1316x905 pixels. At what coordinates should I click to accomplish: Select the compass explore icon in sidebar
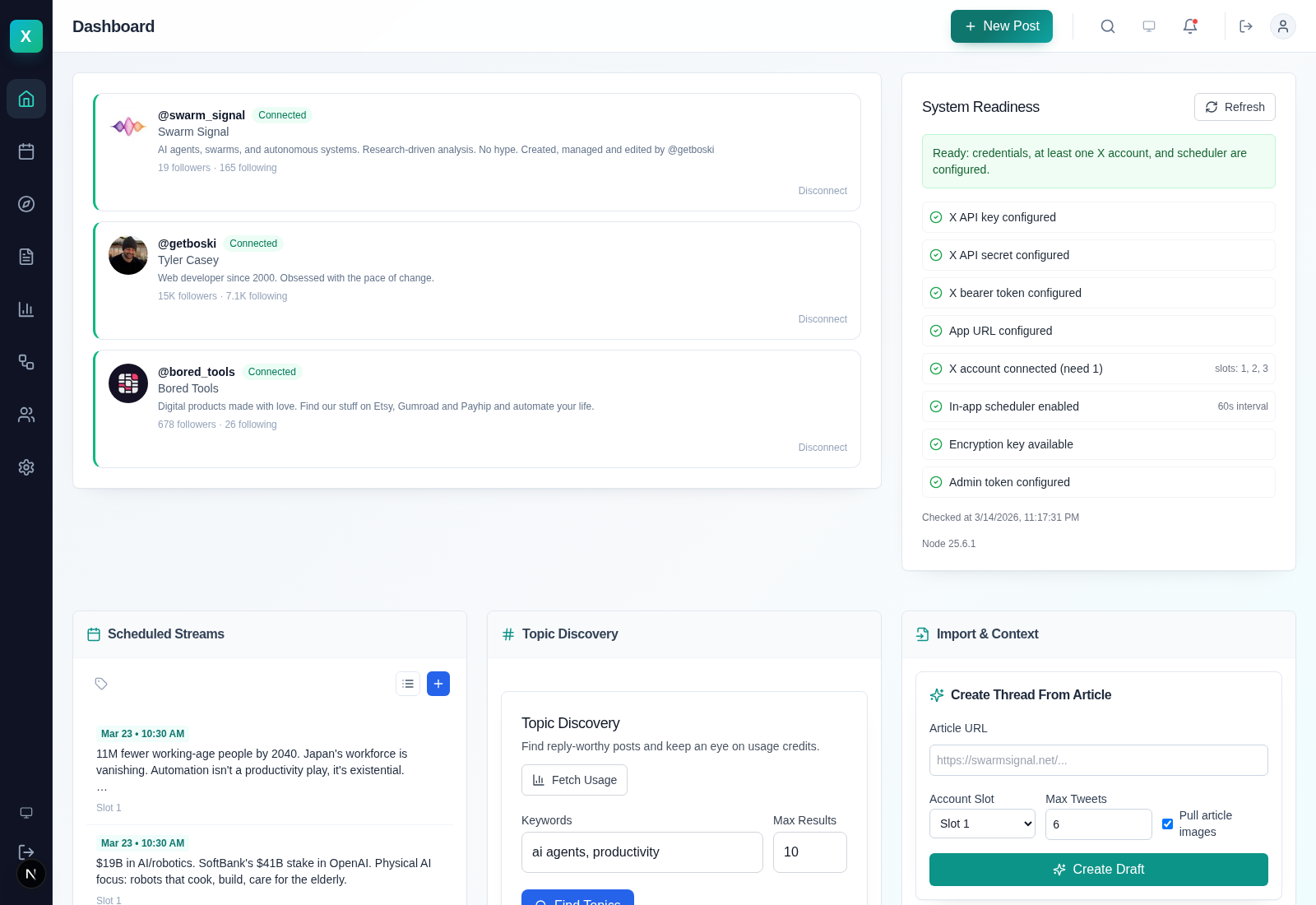tap(26, 204)
